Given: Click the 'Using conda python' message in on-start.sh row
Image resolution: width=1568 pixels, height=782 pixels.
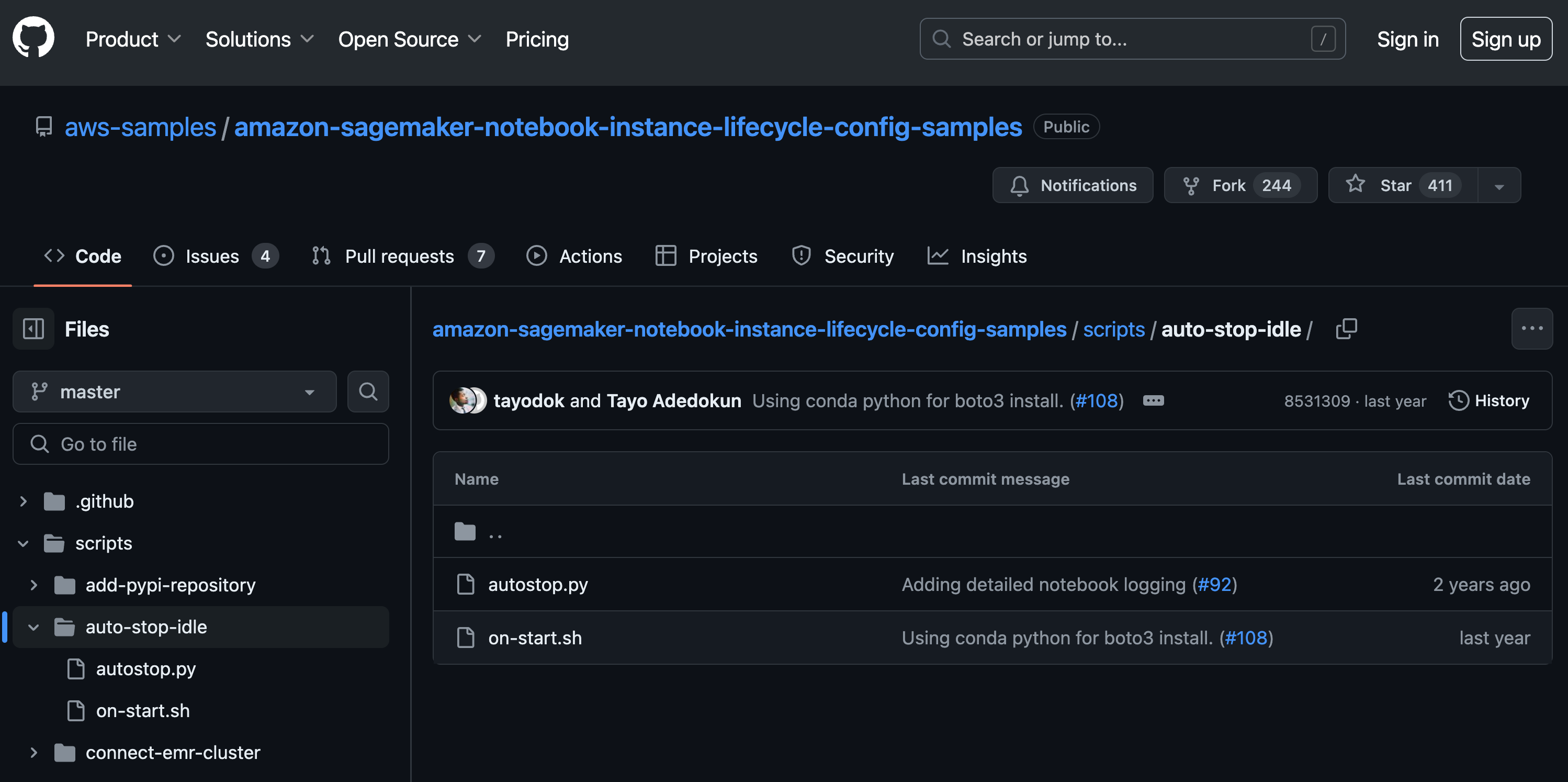Looking at the screenshot, I should (x=1057, y=638).
